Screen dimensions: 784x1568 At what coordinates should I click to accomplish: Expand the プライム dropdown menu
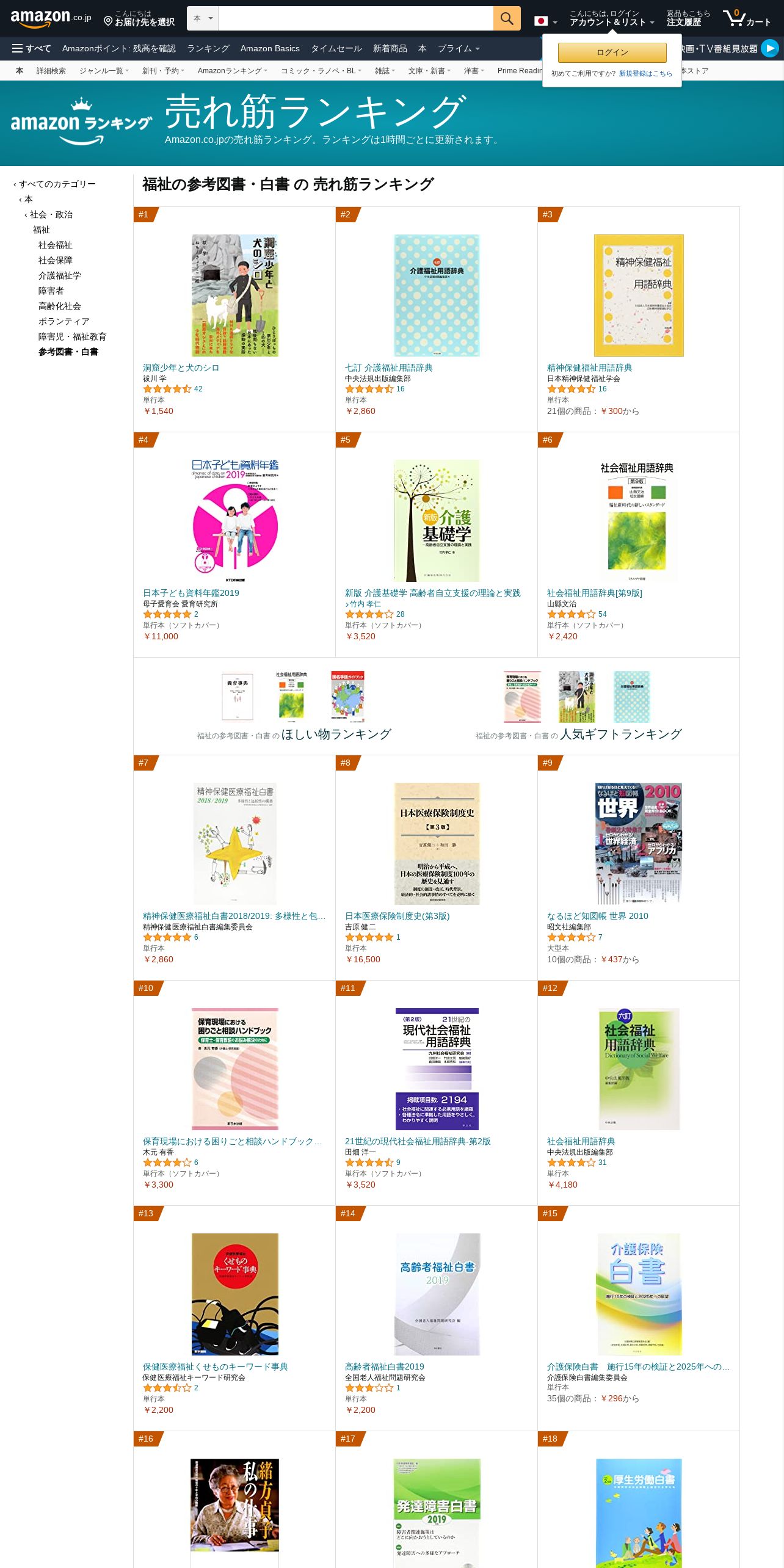459,48
